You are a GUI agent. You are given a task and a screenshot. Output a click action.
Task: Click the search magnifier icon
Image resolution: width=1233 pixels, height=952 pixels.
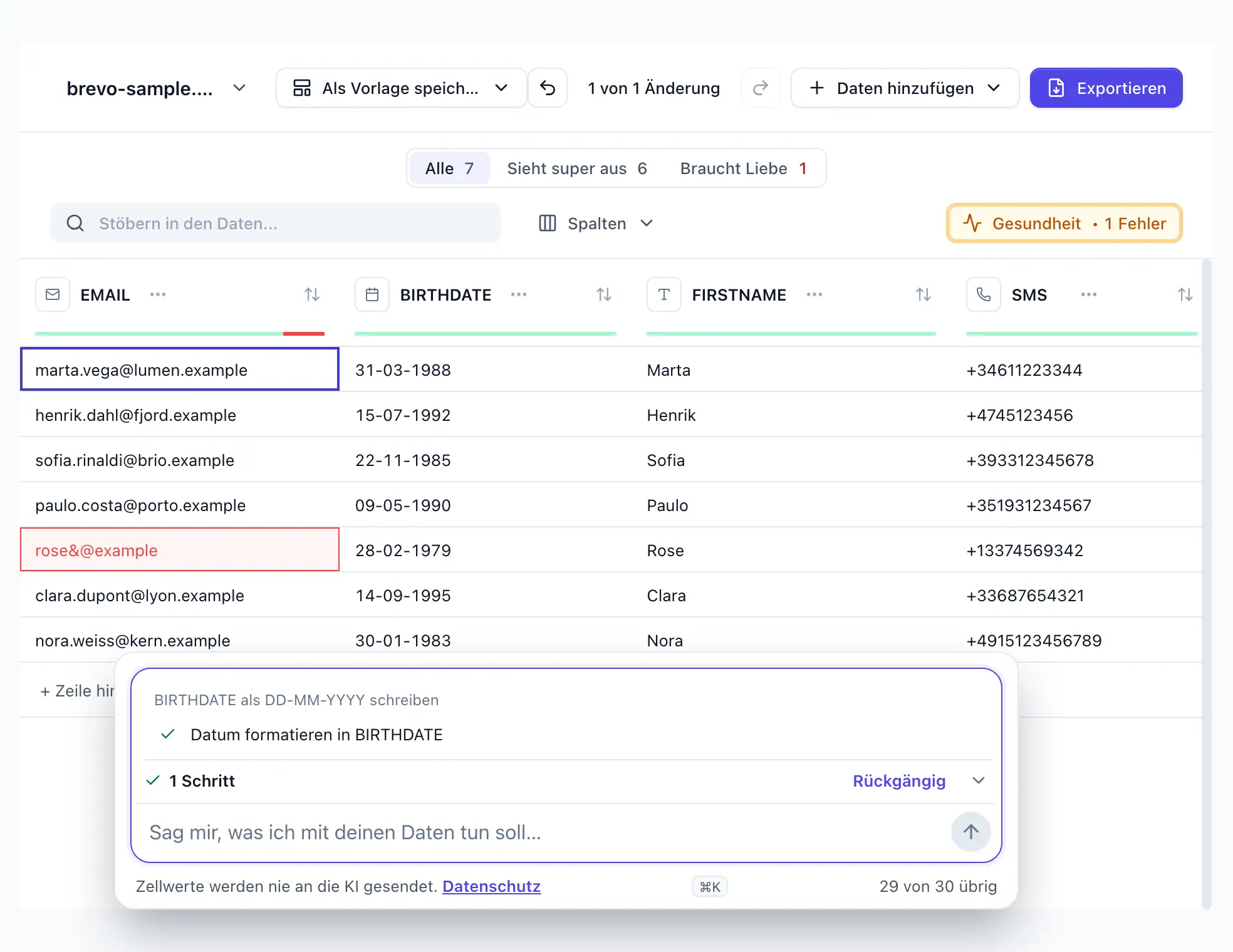point(75,224)
